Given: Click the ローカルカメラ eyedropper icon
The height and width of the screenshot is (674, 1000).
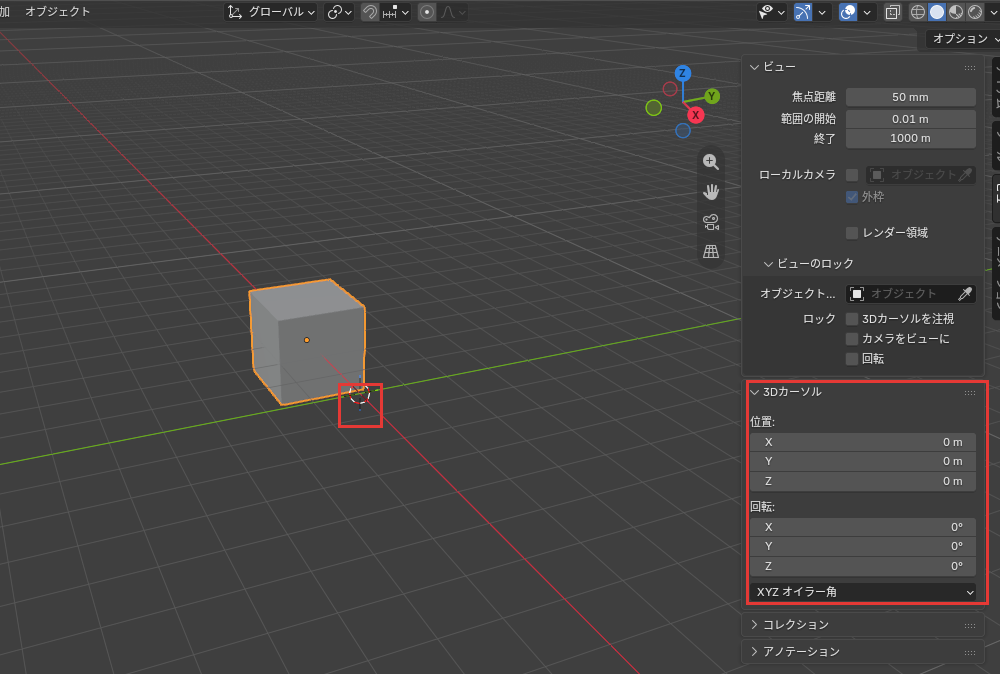Looking at the screenshot, I should coord(966,175).
